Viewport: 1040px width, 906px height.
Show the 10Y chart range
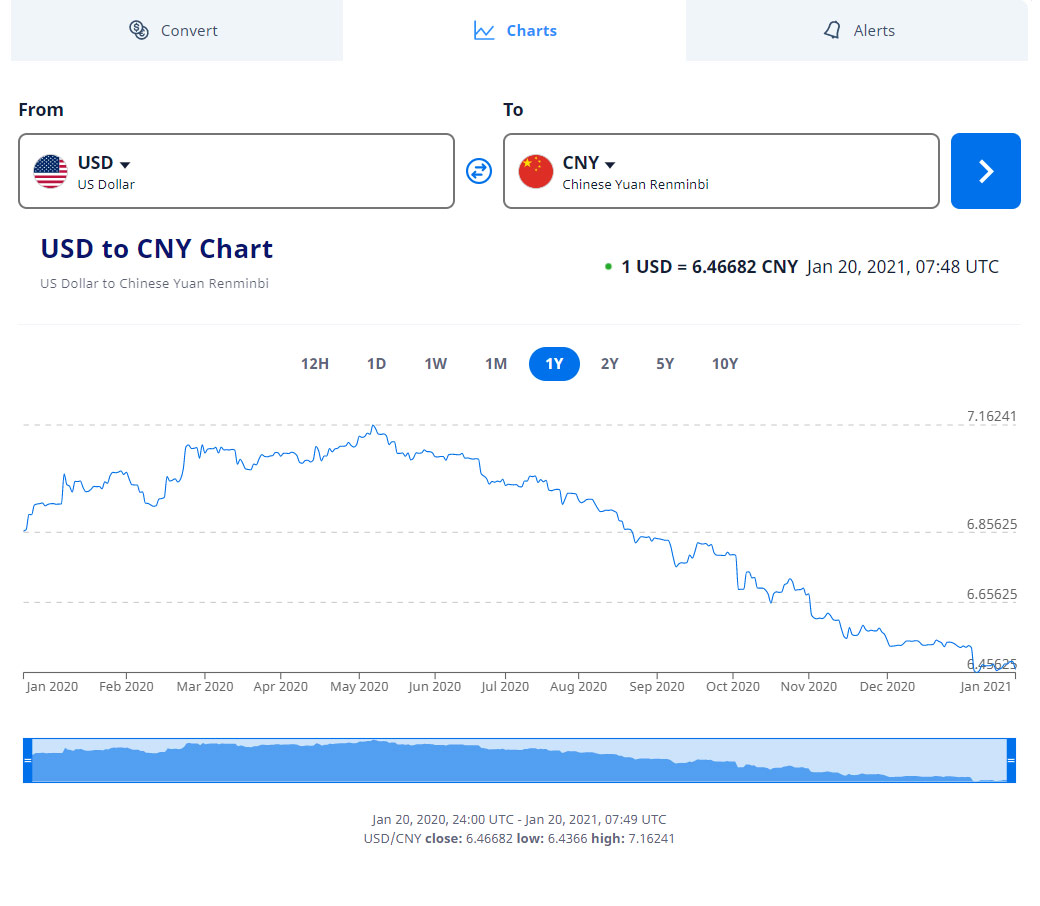pyautogui.click(x=725, y=364)
